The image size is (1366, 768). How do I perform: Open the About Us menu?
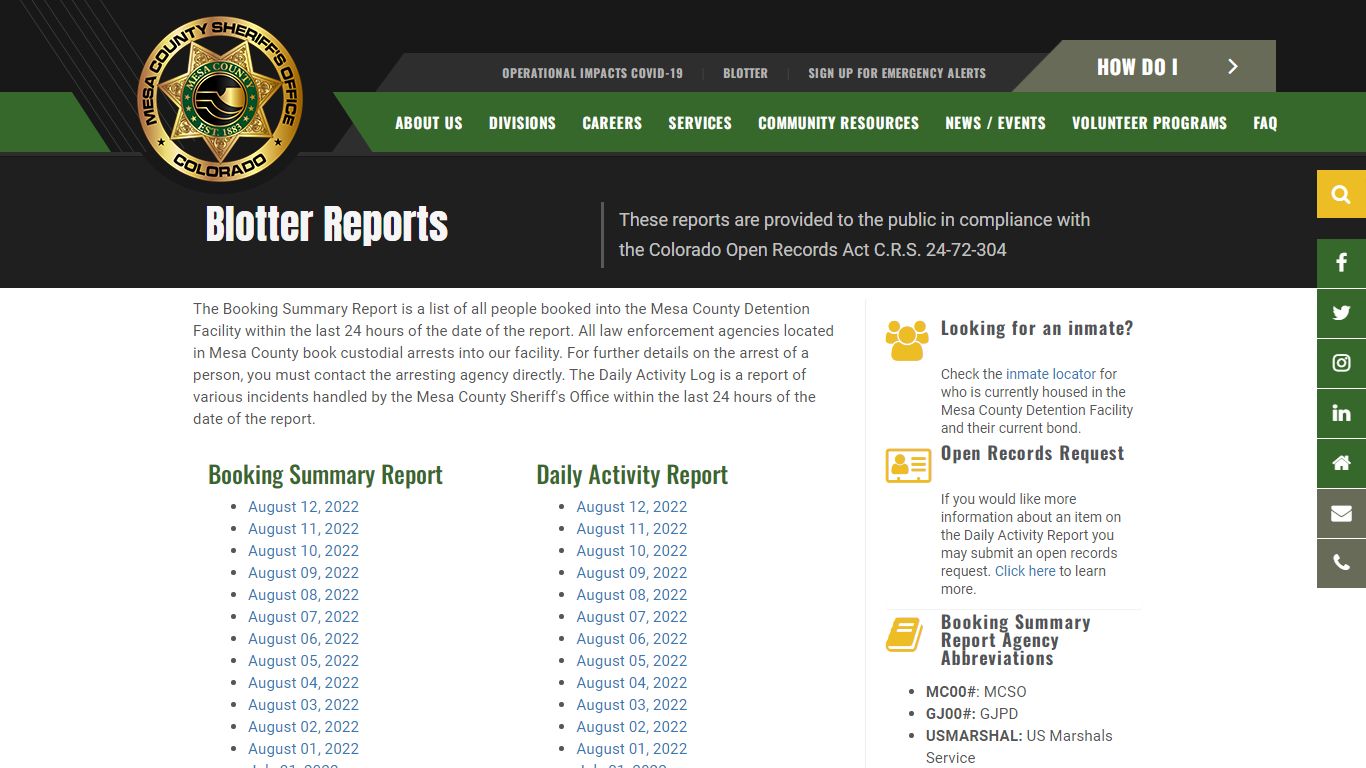tap(429, 123)
